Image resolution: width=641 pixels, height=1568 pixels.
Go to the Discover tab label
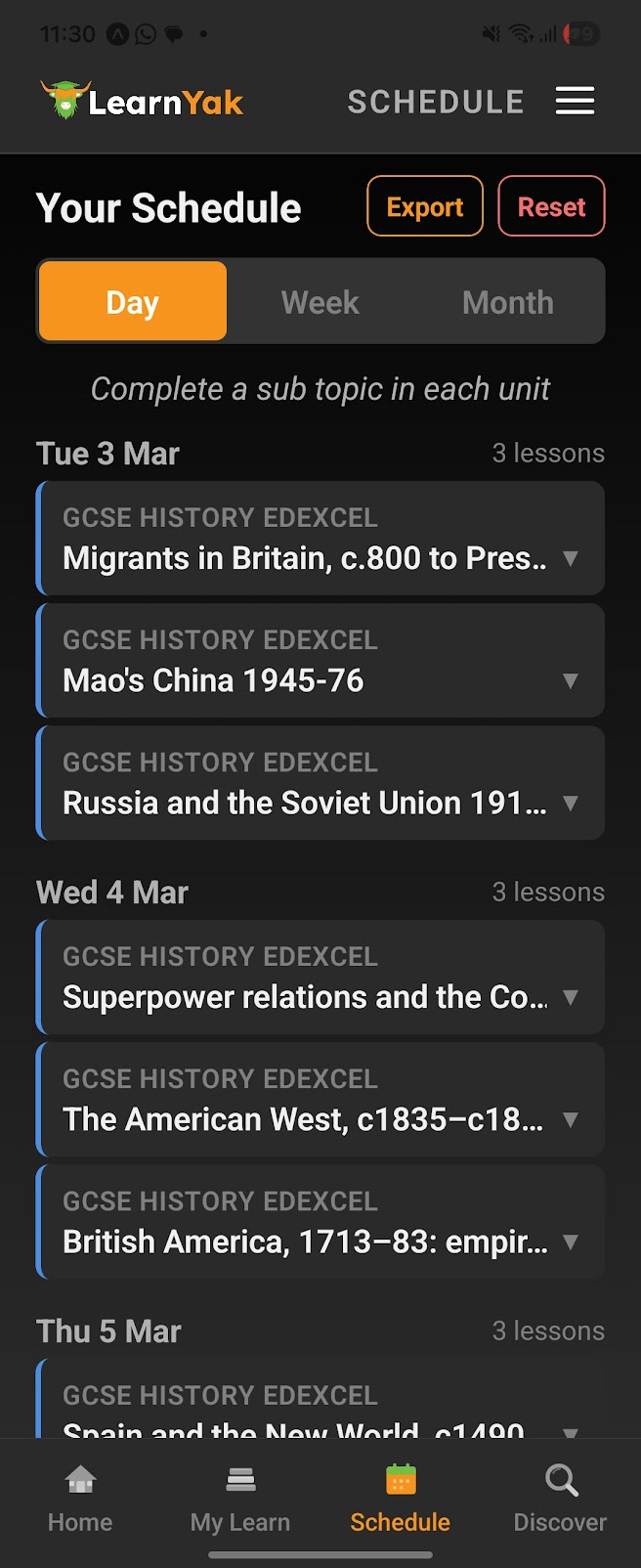tap(560, 1522)
